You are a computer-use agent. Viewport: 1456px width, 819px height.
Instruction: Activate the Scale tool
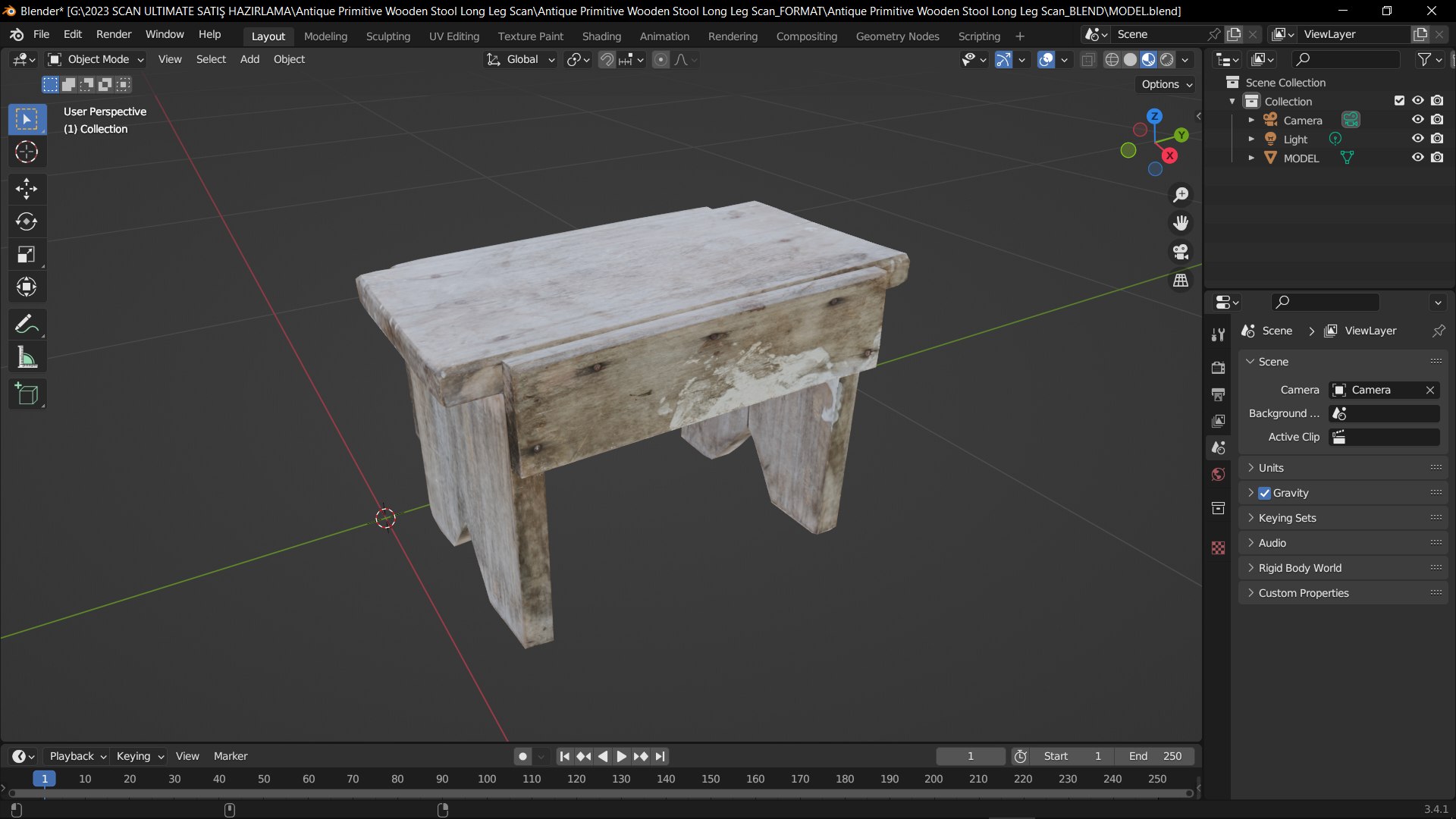pos(27,254)
